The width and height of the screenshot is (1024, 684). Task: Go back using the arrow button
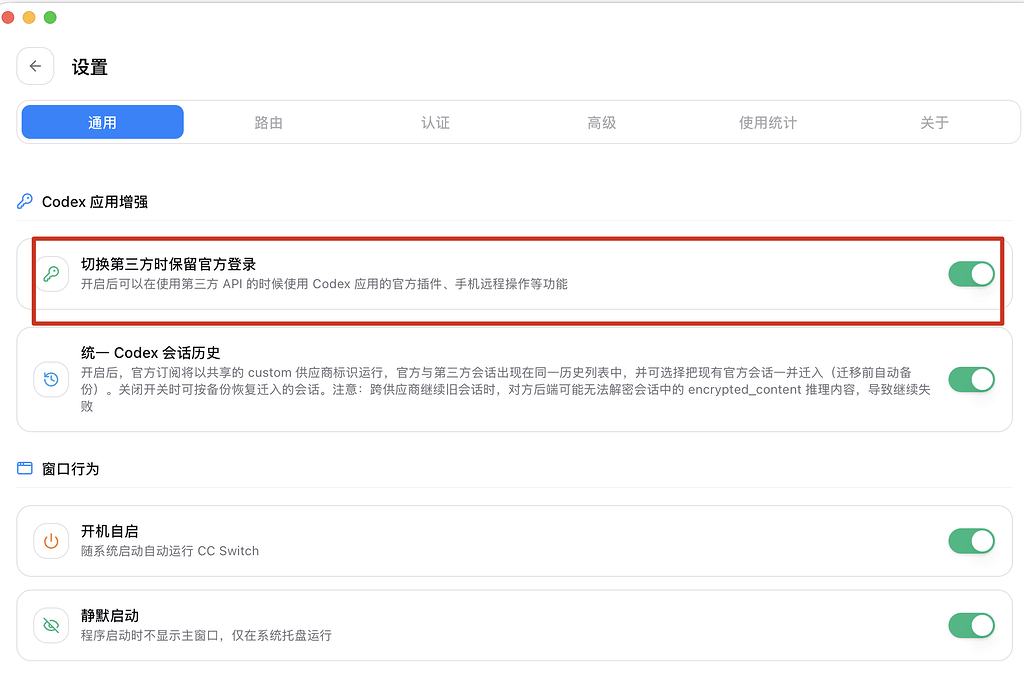(x=35, y=66)
